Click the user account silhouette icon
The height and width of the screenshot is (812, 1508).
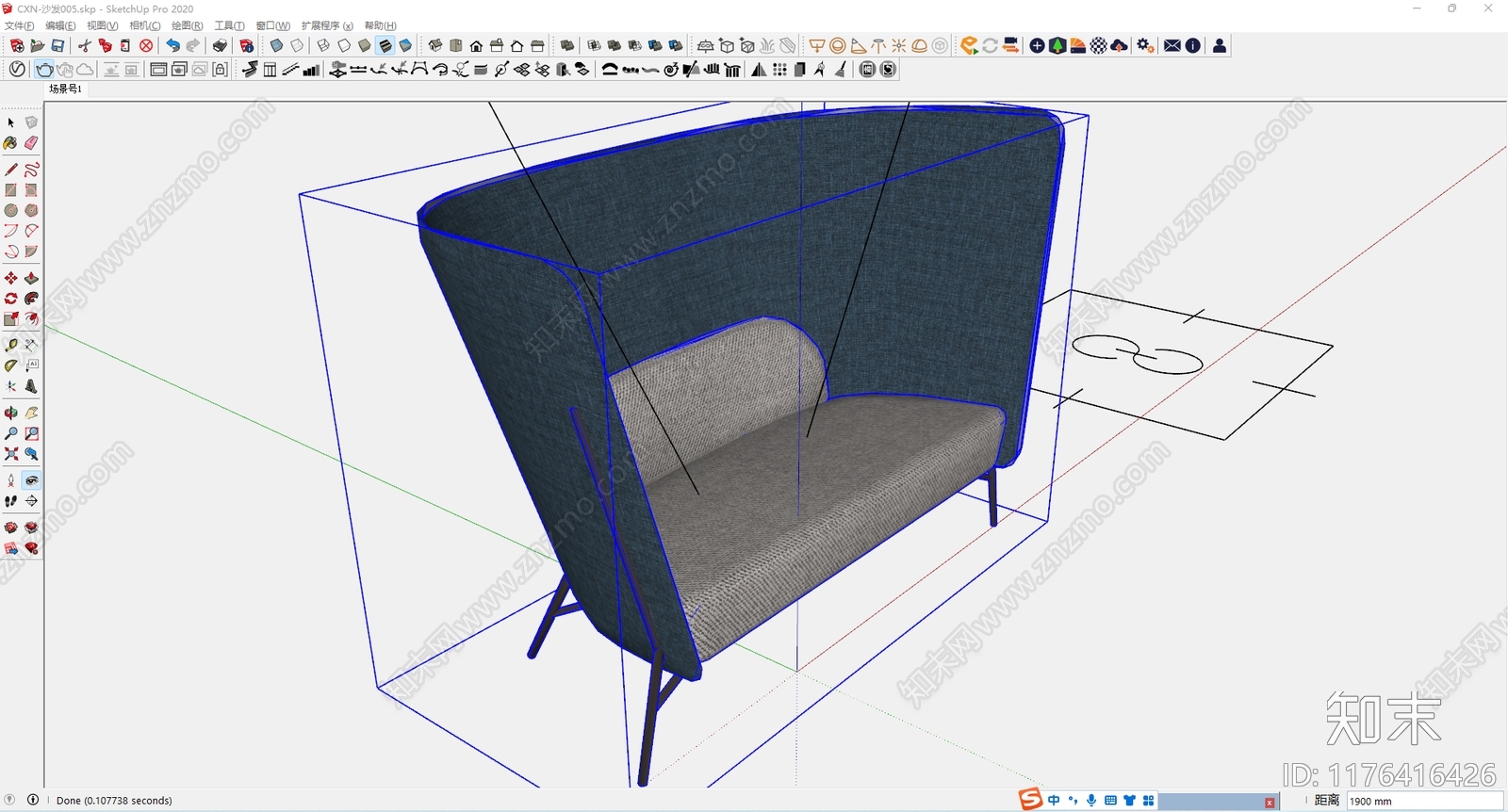pos(1220,45)
